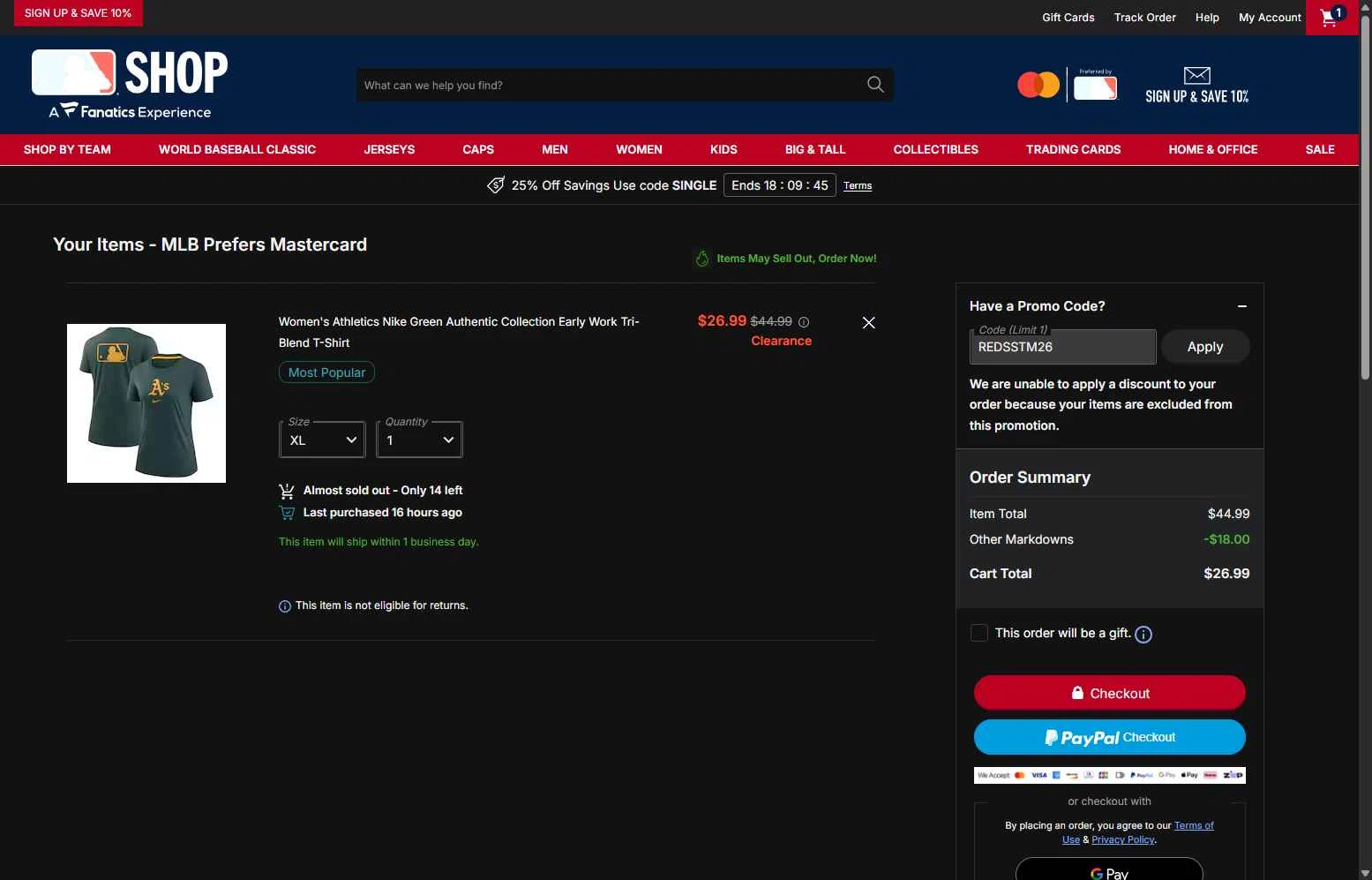Collapse the Have a Promo Code section
The image size is (1372, 880).
point(1242,306)
